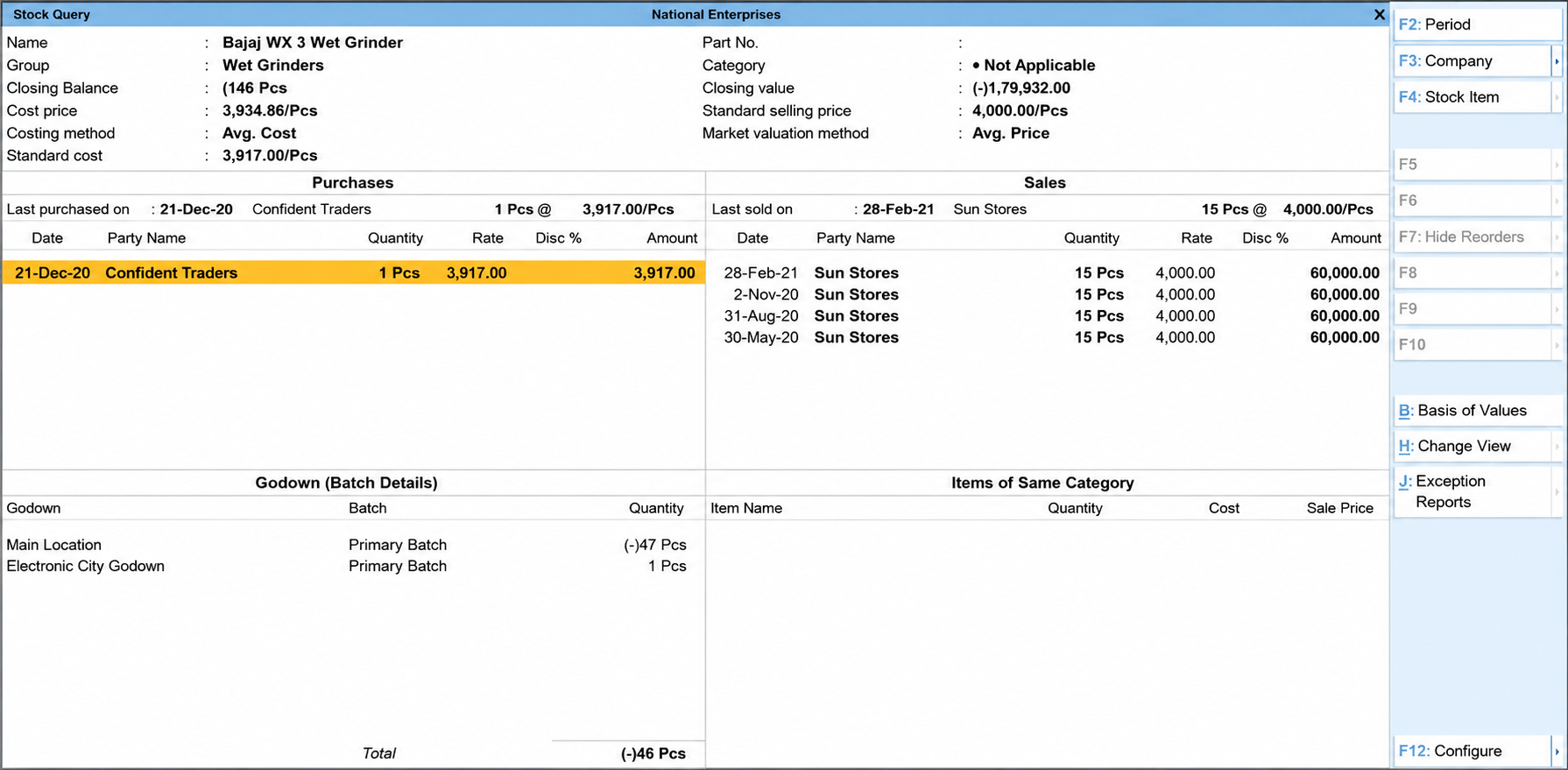Click the F12 Configure button
1568x770 pixels.
coord(1472,751)
